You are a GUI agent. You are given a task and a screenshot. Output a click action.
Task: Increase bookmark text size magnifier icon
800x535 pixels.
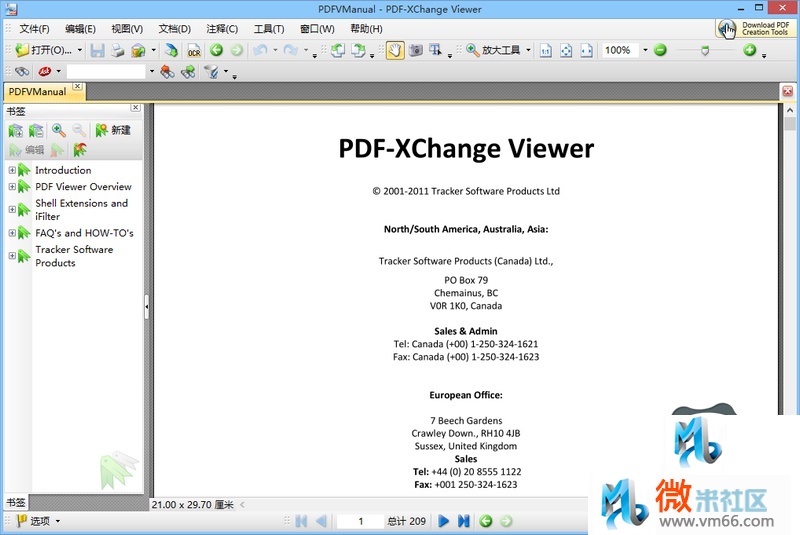point(59,131)
